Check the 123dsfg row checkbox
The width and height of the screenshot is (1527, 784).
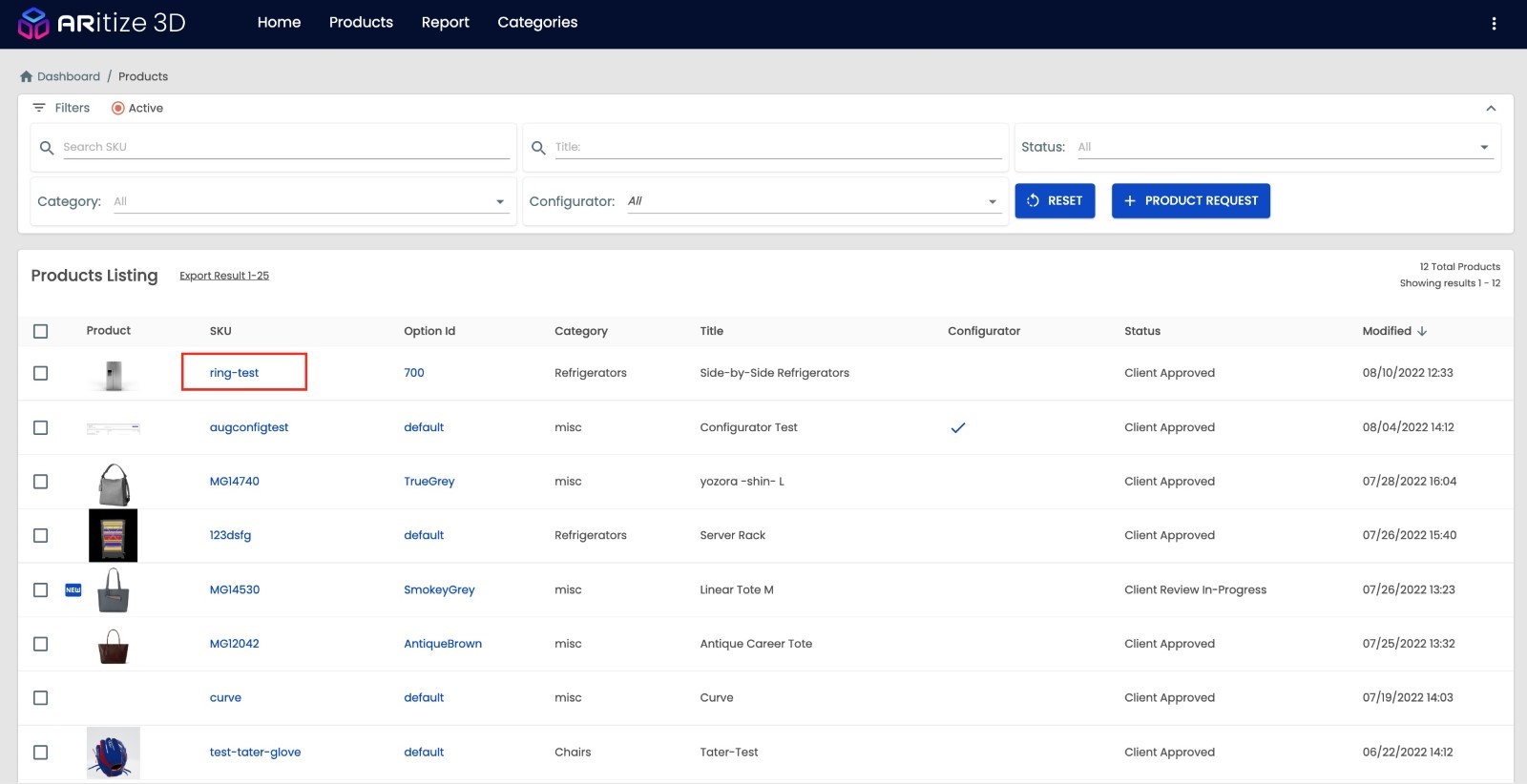point(40,535)
